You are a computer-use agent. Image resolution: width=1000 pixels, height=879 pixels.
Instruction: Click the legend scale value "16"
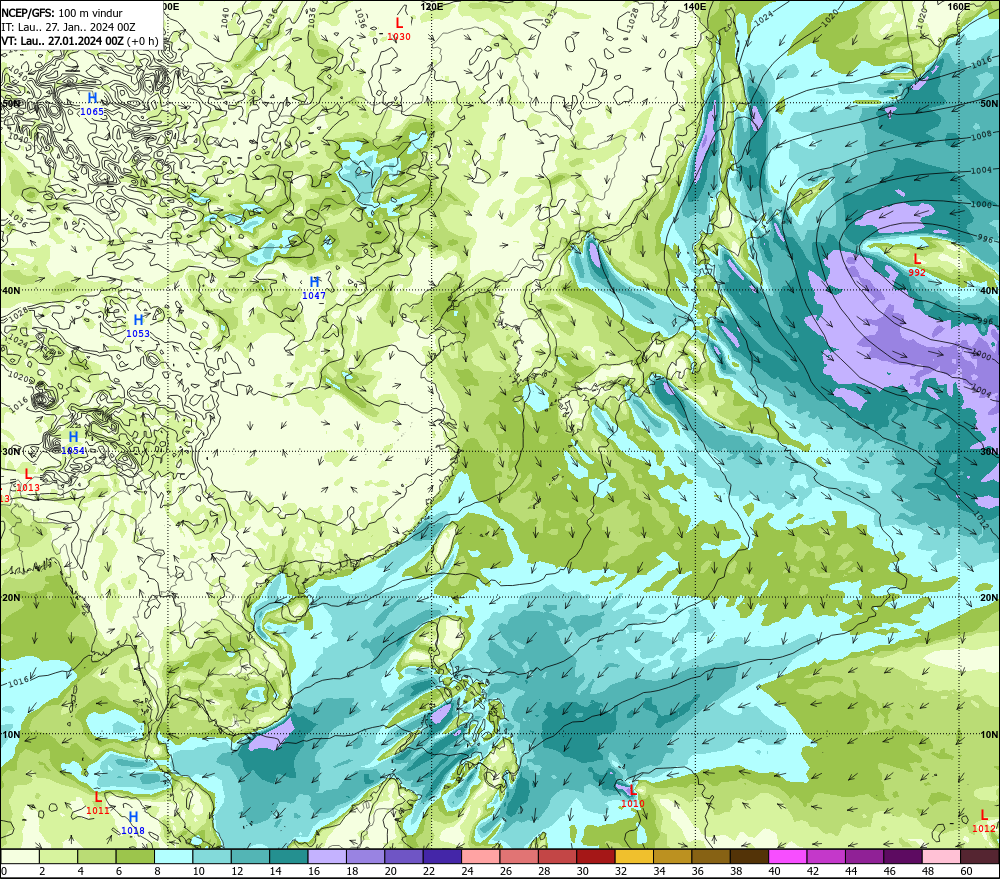point(314,871)
